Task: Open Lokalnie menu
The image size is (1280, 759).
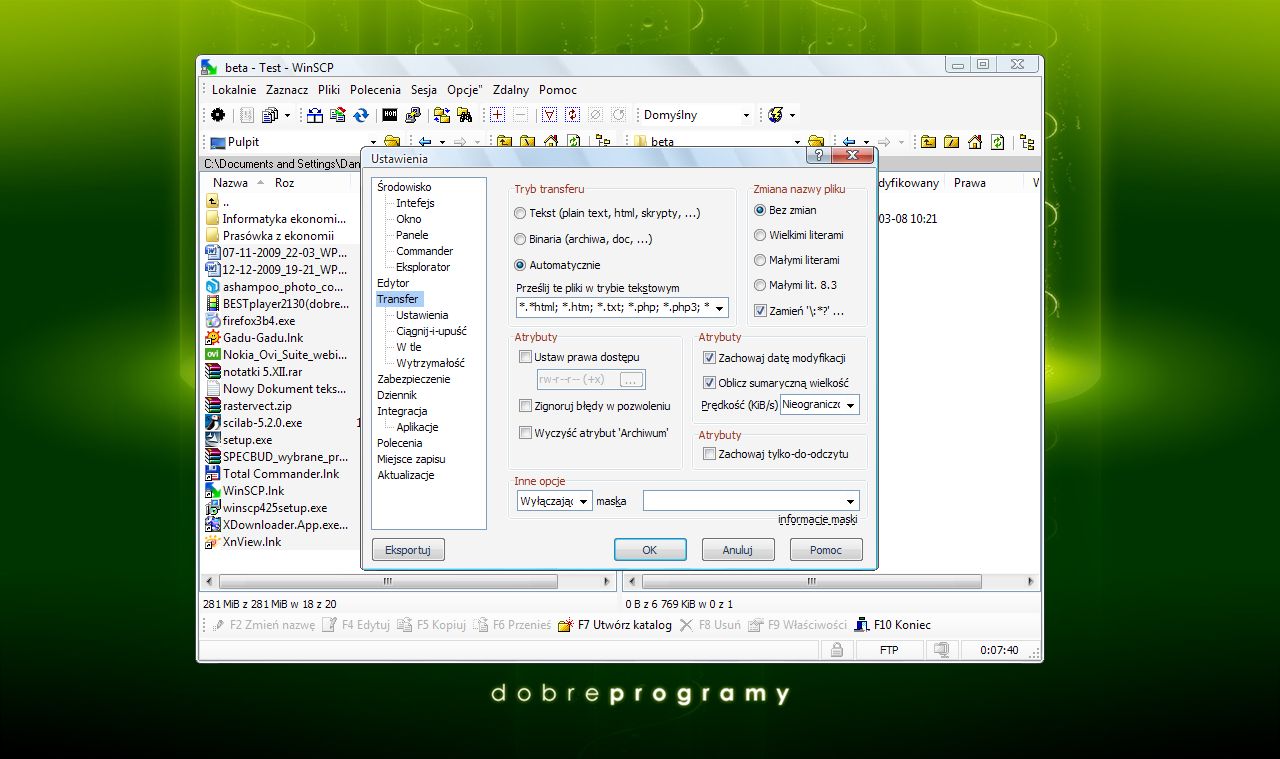Action: point(234,90)
